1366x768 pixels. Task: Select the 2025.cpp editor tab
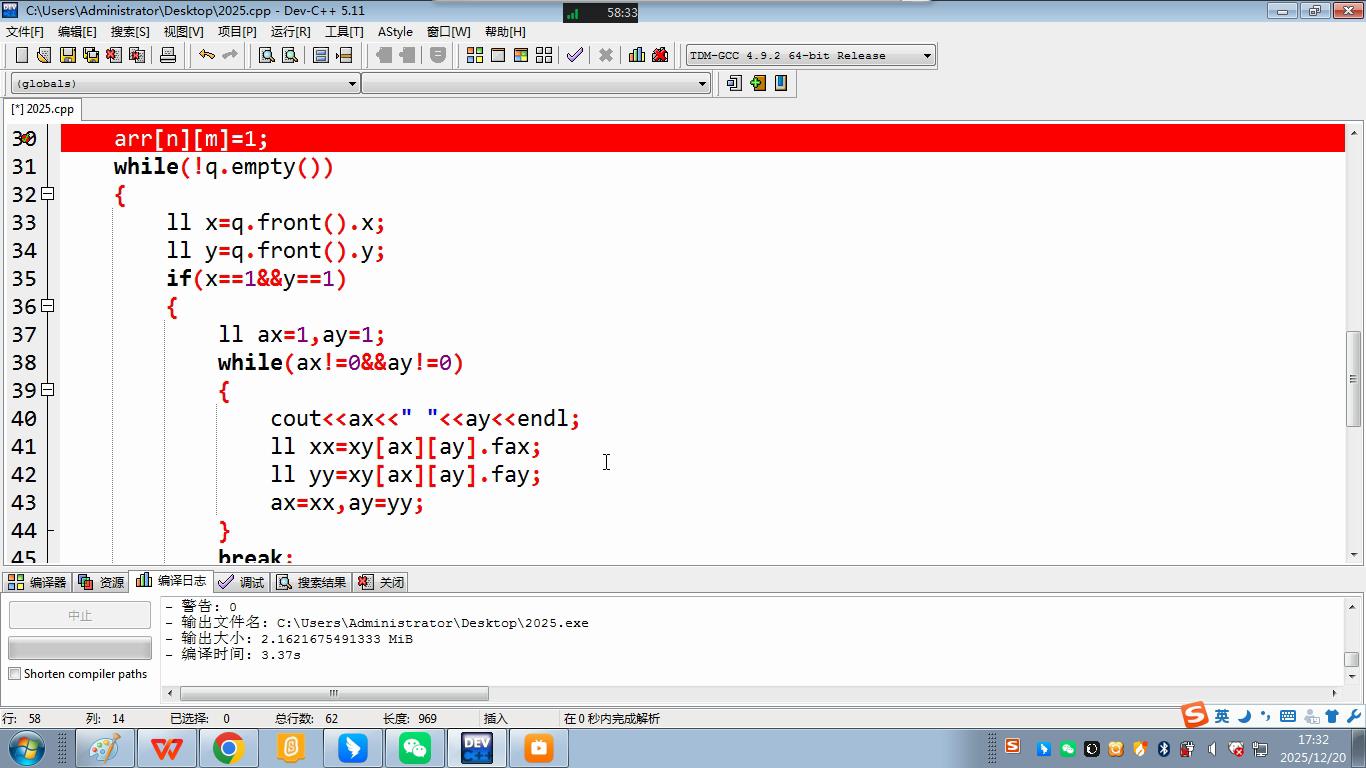42,109
